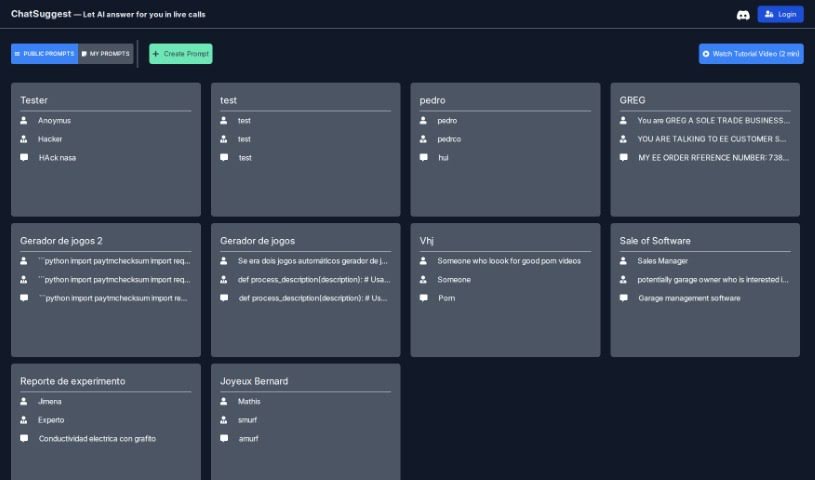Click icon beside EE CUSTOMER text

click(623, 139)
